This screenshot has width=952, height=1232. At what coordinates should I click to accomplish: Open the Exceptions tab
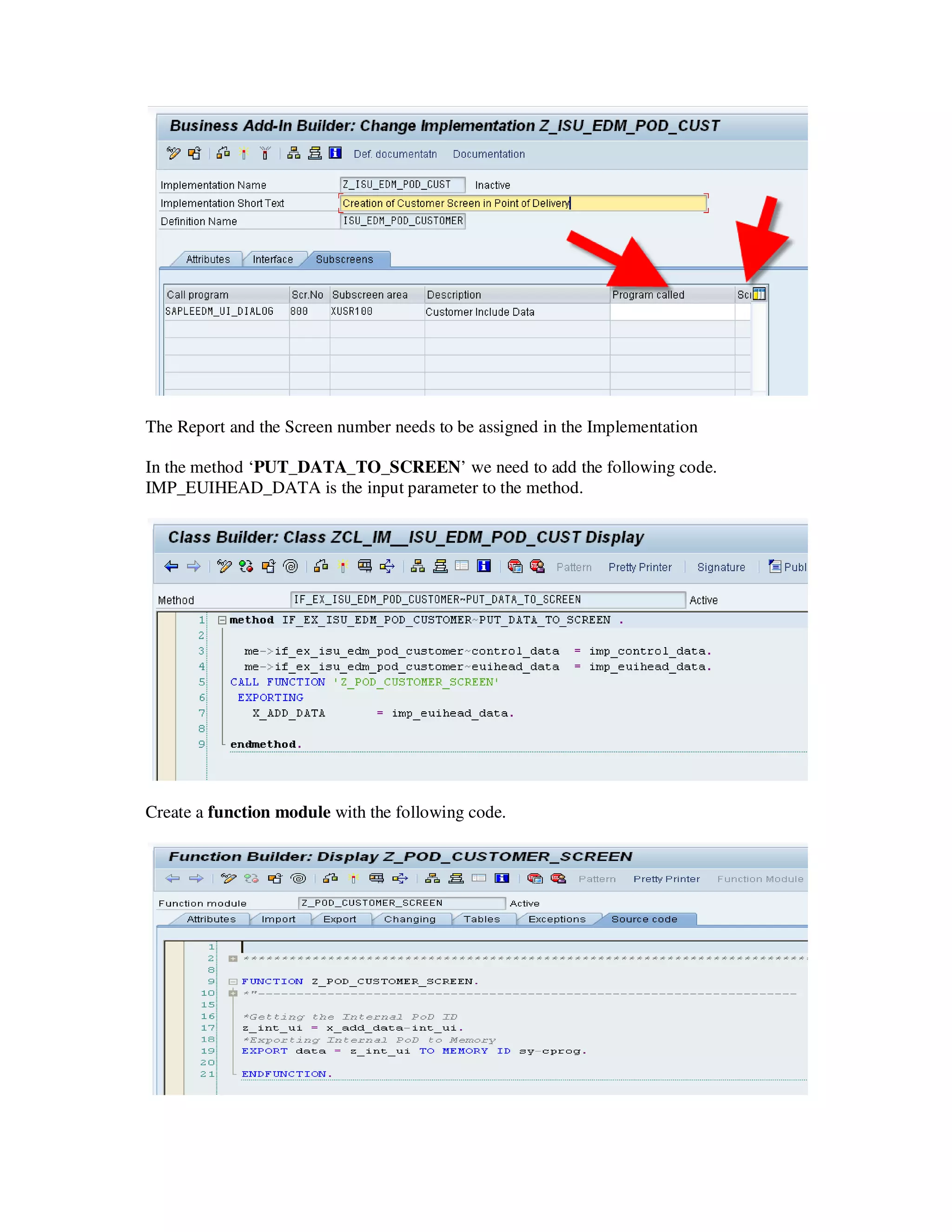[556, 919]
